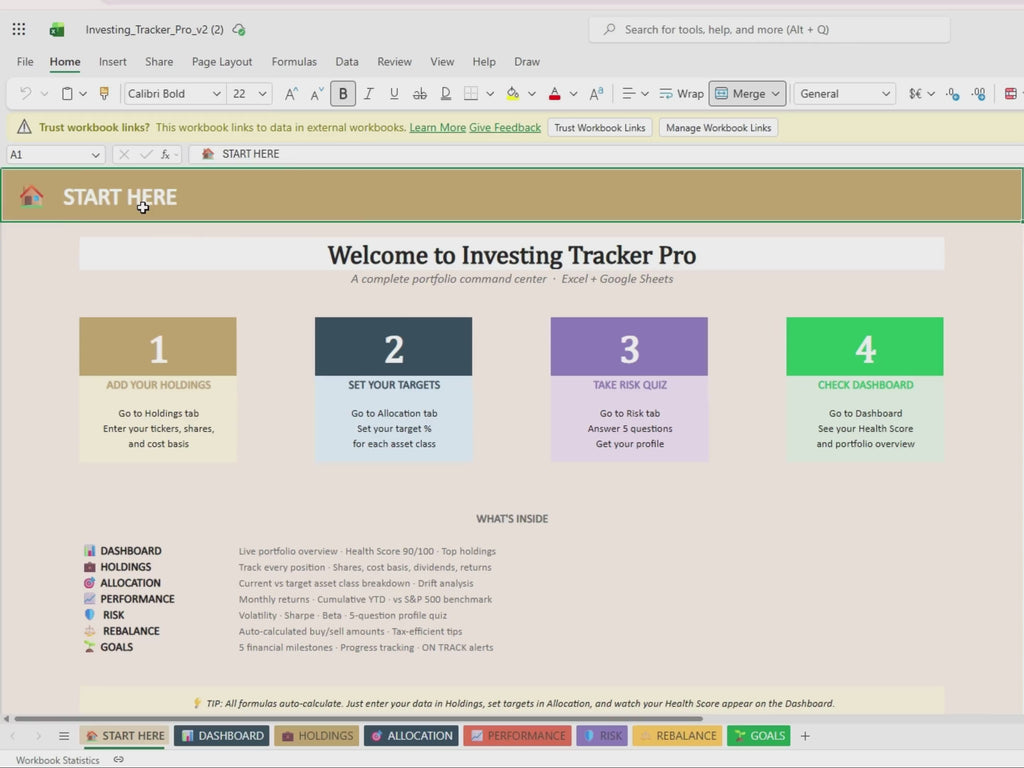
Task: Click the Give Feedback link
Action: tap(505, 127)
